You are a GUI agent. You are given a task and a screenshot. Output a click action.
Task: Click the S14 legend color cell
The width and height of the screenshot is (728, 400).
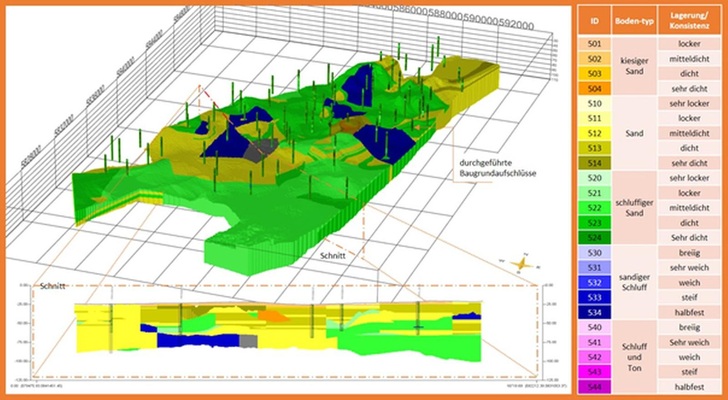click(594, 162)
